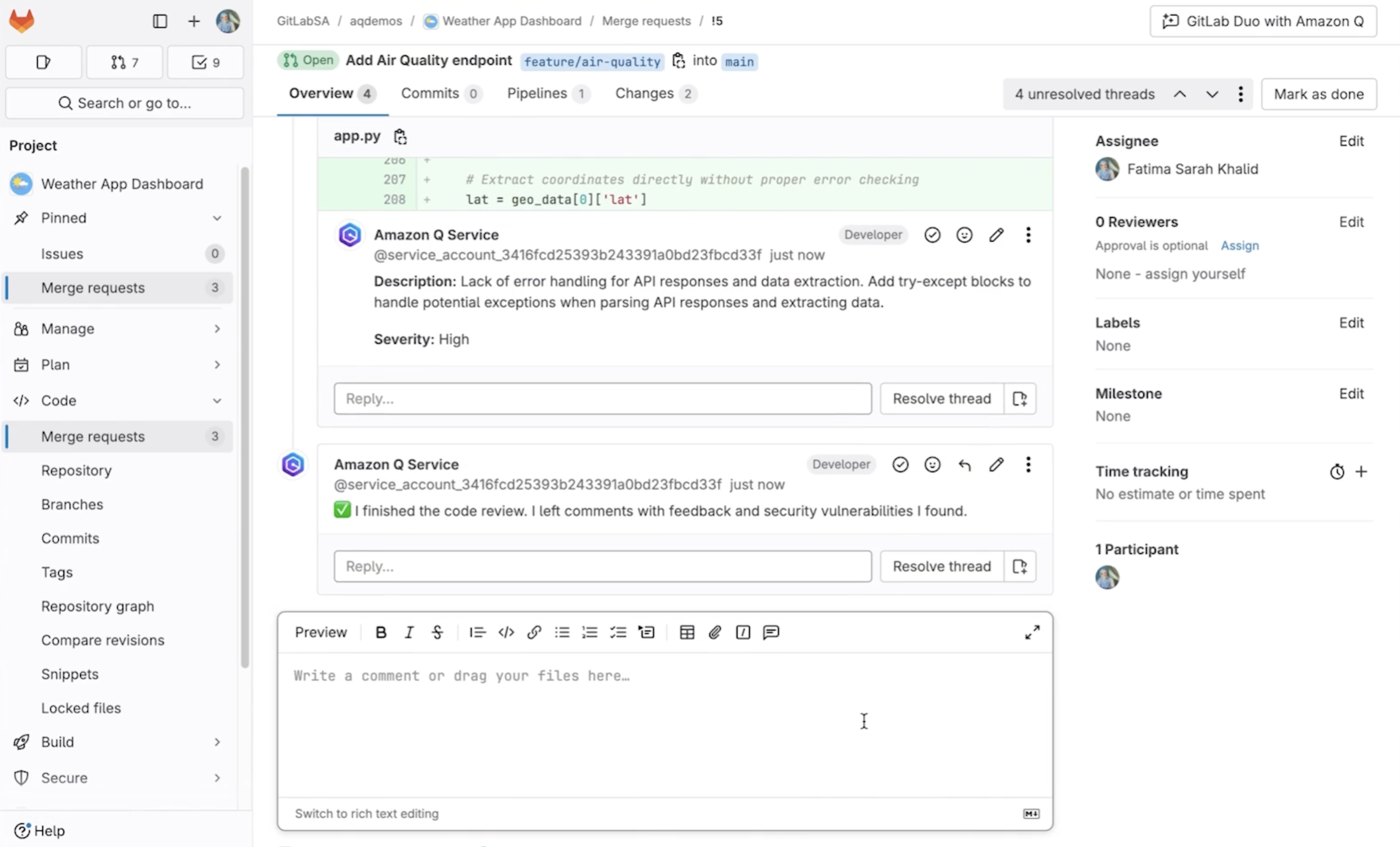The image size is (1400, 847).
Task: Jump to next unresolved thread chevron
Action: coord(1212,94)
